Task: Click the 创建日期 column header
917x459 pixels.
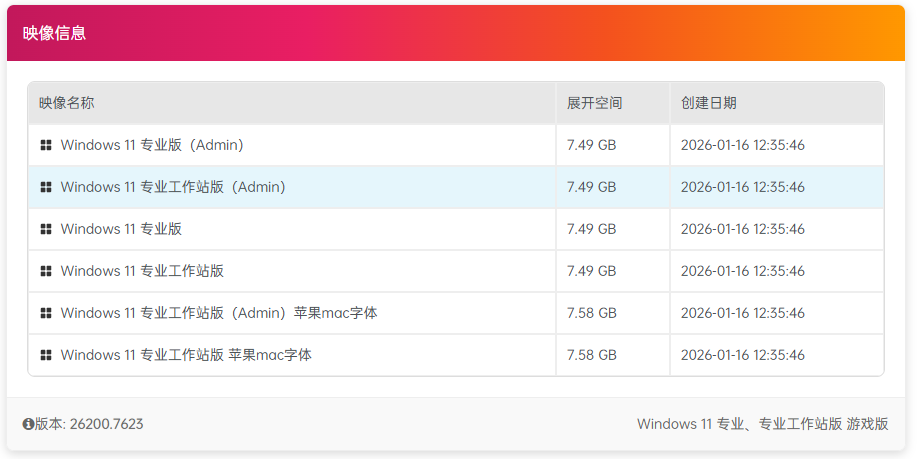Action: pyautogui.click(x=708, y=103)
